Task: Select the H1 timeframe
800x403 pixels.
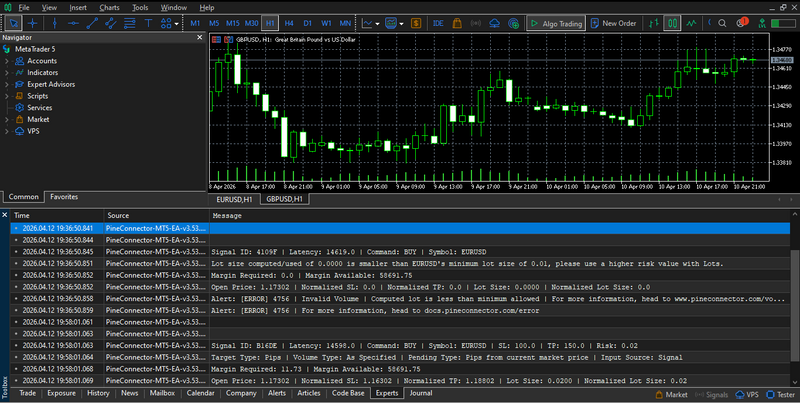Action: coord(270,23)
